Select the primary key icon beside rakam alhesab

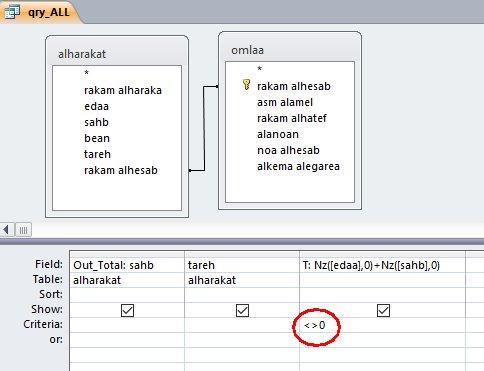tap(246, 85)
